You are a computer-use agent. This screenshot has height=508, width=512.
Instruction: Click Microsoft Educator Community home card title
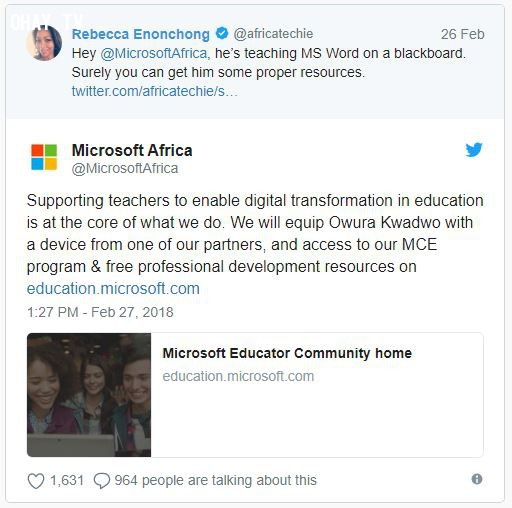click(x=287, y=353)
